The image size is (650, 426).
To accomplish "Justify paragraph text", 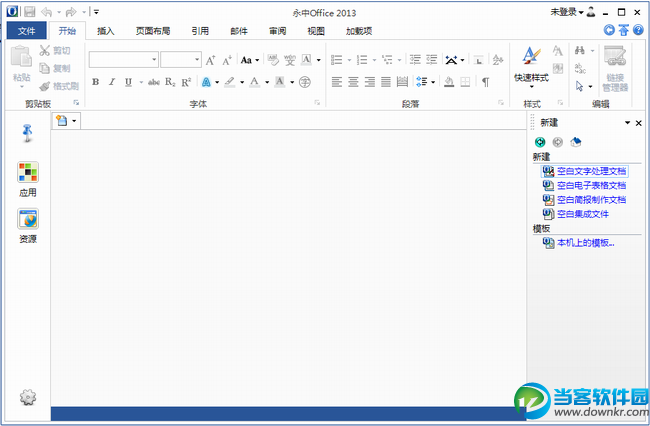I will click(386, 82).
